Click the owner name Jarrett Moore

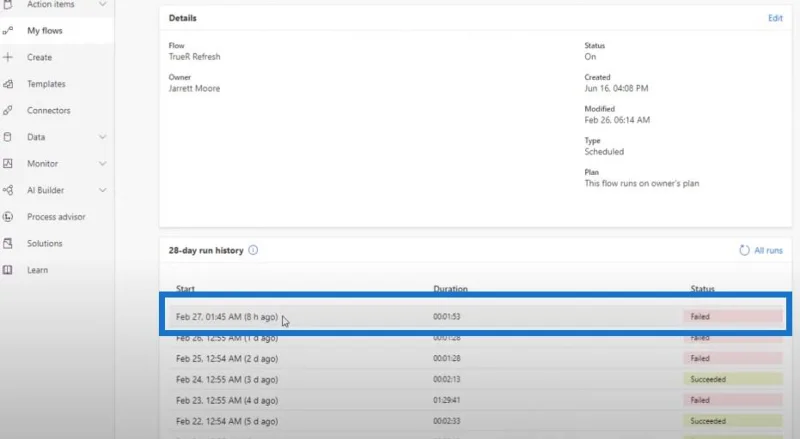(194, 88)
